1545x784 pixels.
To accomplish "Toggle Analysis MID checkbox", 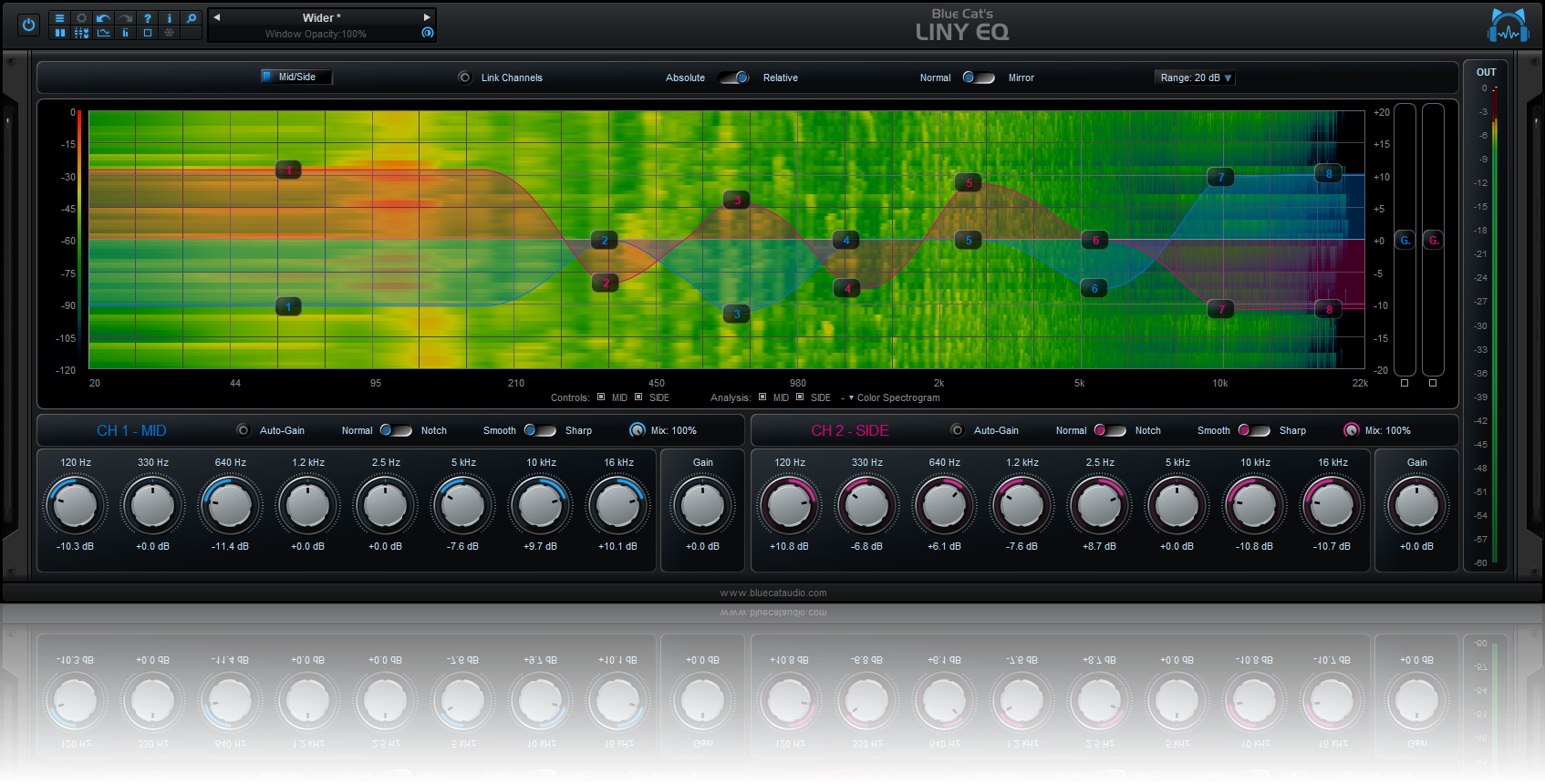I will 762,397.
